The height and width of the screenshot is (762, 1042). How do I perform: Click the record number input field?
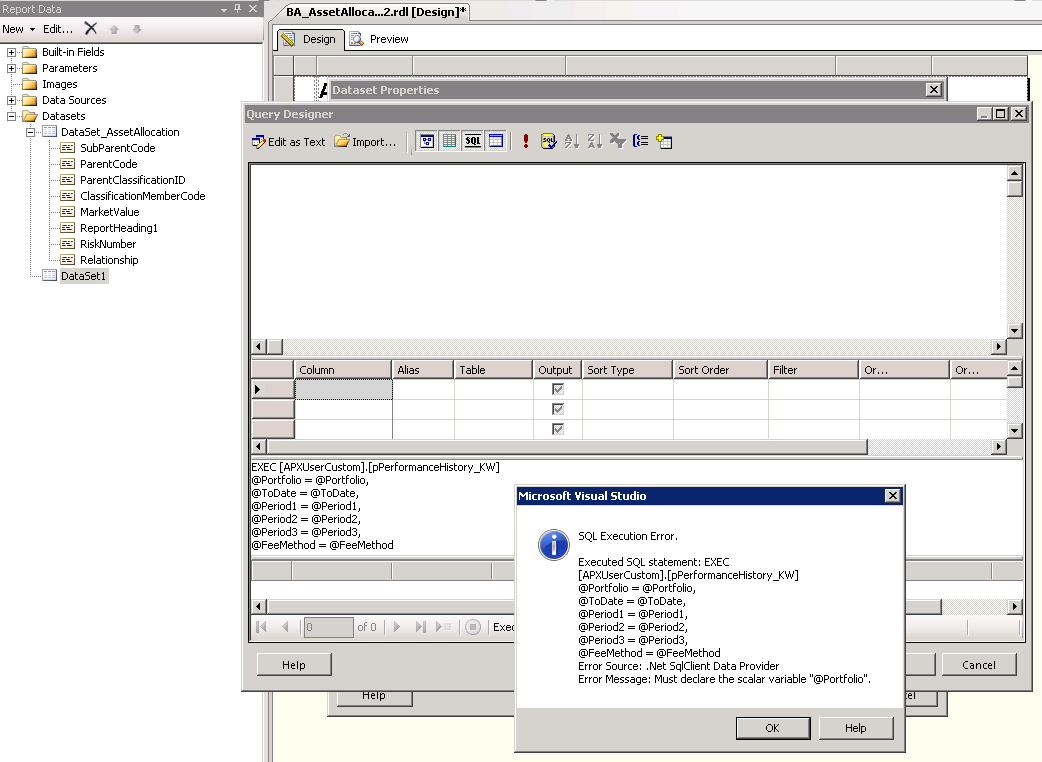pyautogui.click(x=328, y=627)
